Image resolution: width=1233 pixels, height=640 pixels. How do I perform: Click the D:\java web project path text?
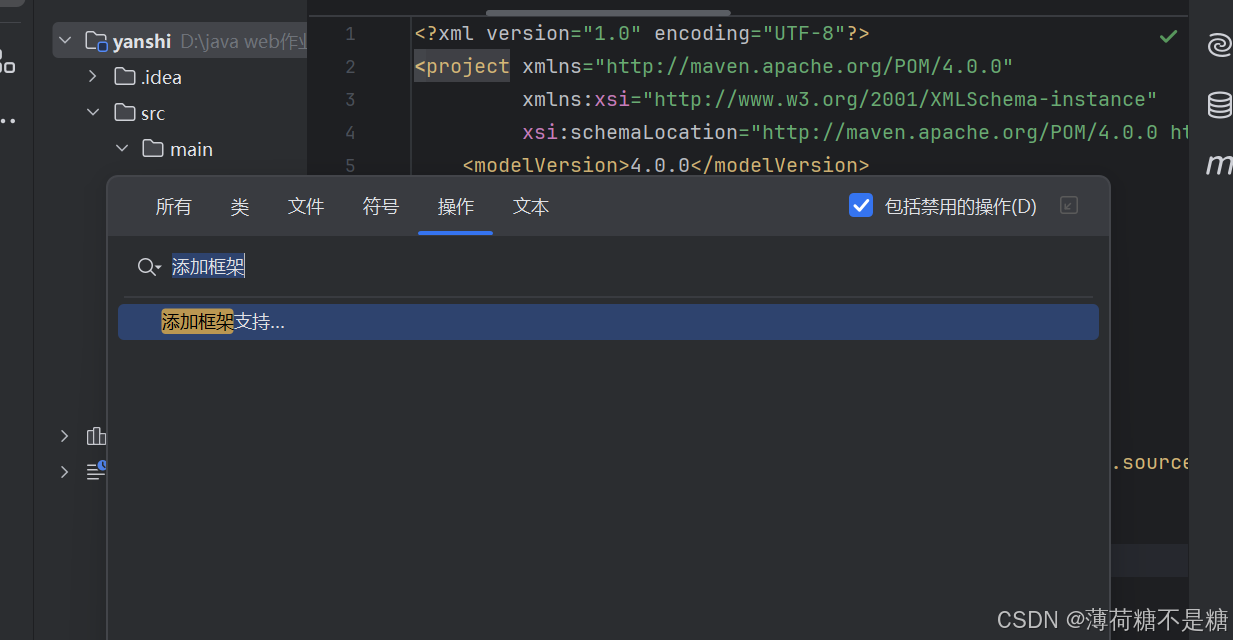click(244, 42)
